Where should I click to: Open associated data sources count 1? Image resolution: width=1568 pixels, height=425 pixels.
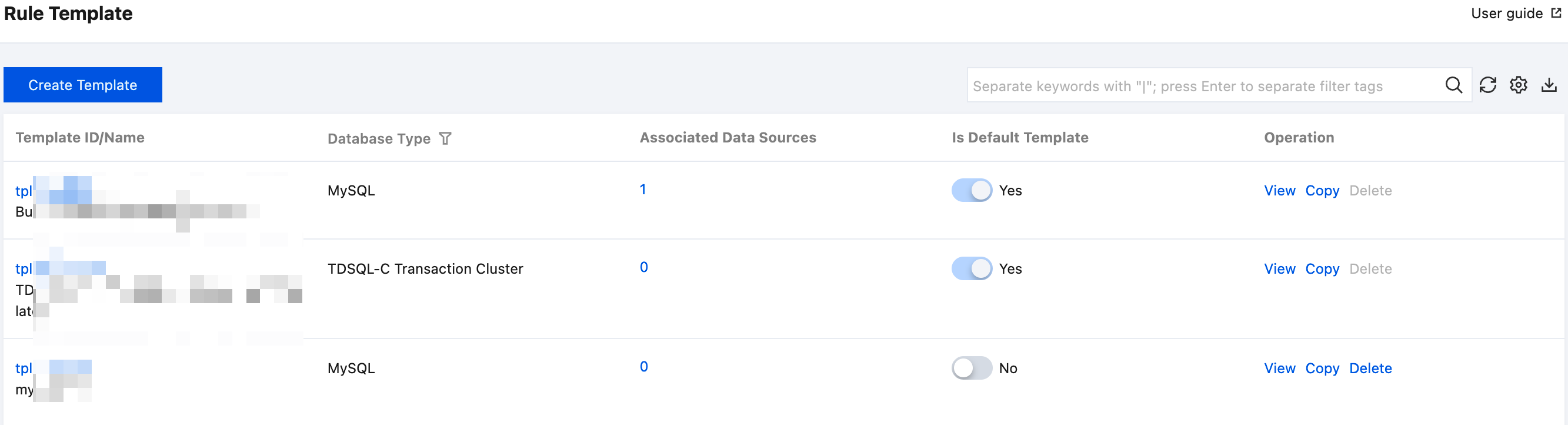[643, 190]
